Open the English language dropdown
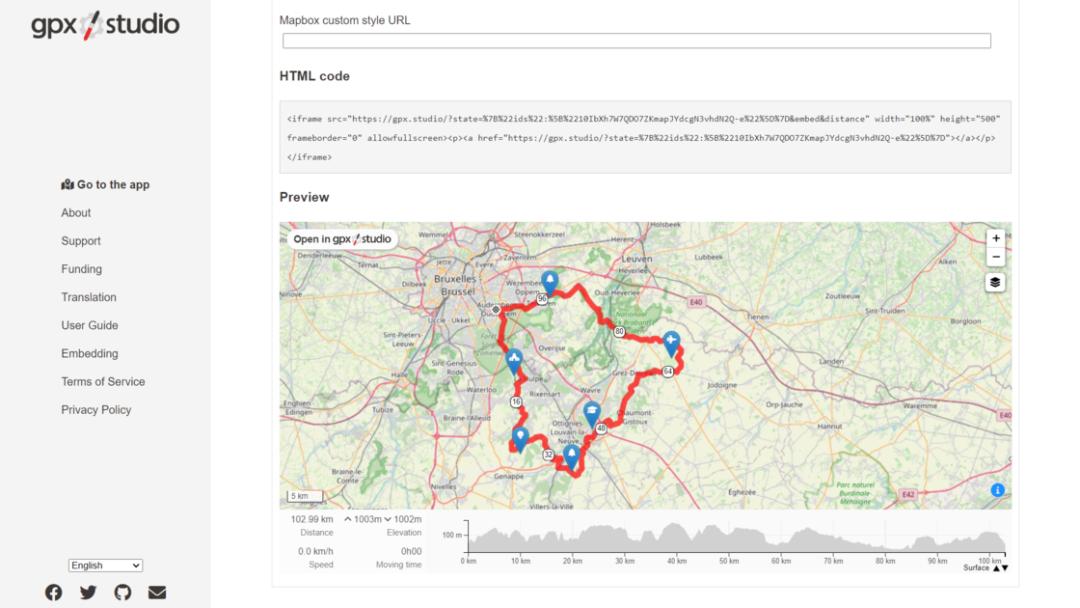Viewport: 1080px width, 608px height. click(106, 565)
